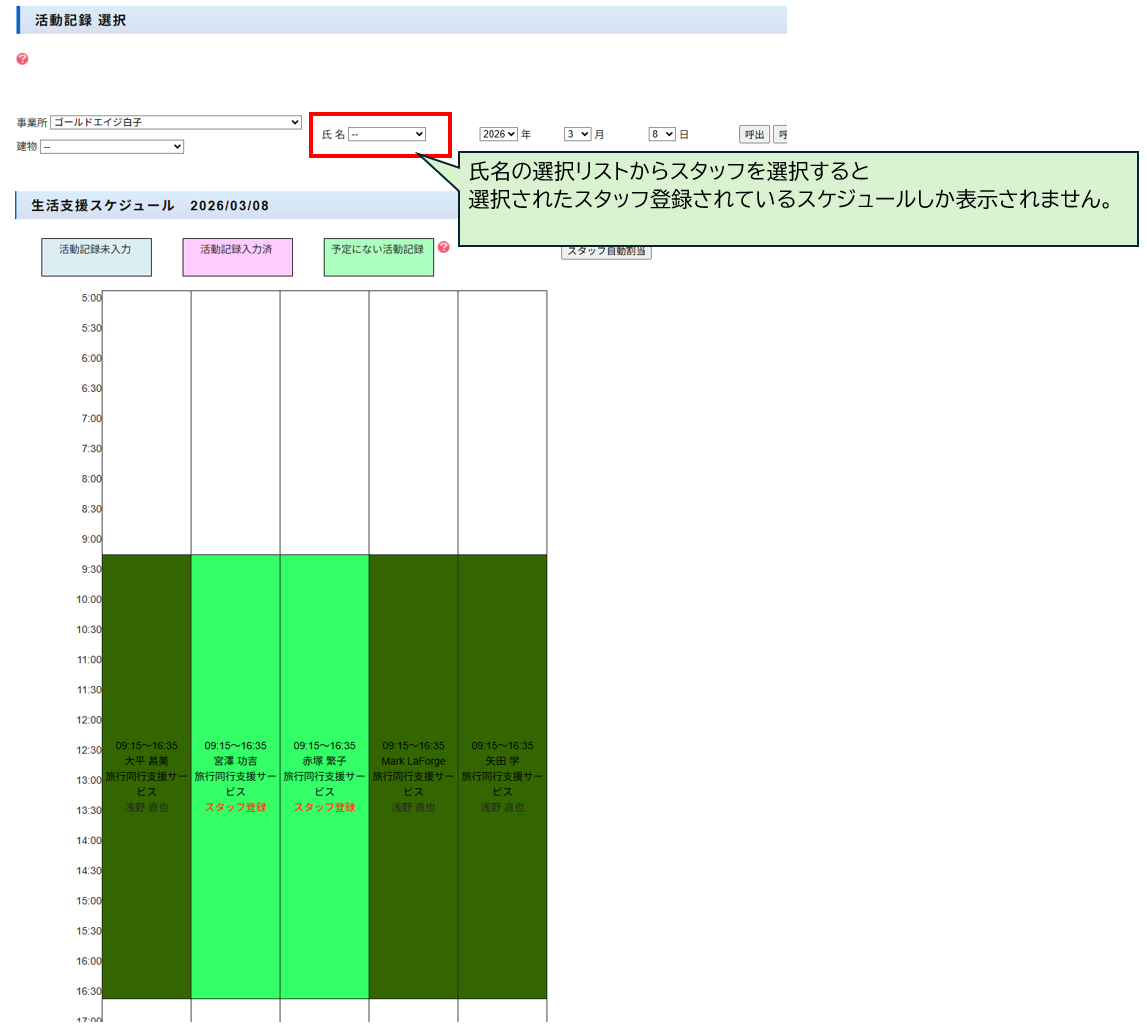Click the 活動記録未入力 legend box
This screenshot has height=1035, width=1147.
(96, 257)
